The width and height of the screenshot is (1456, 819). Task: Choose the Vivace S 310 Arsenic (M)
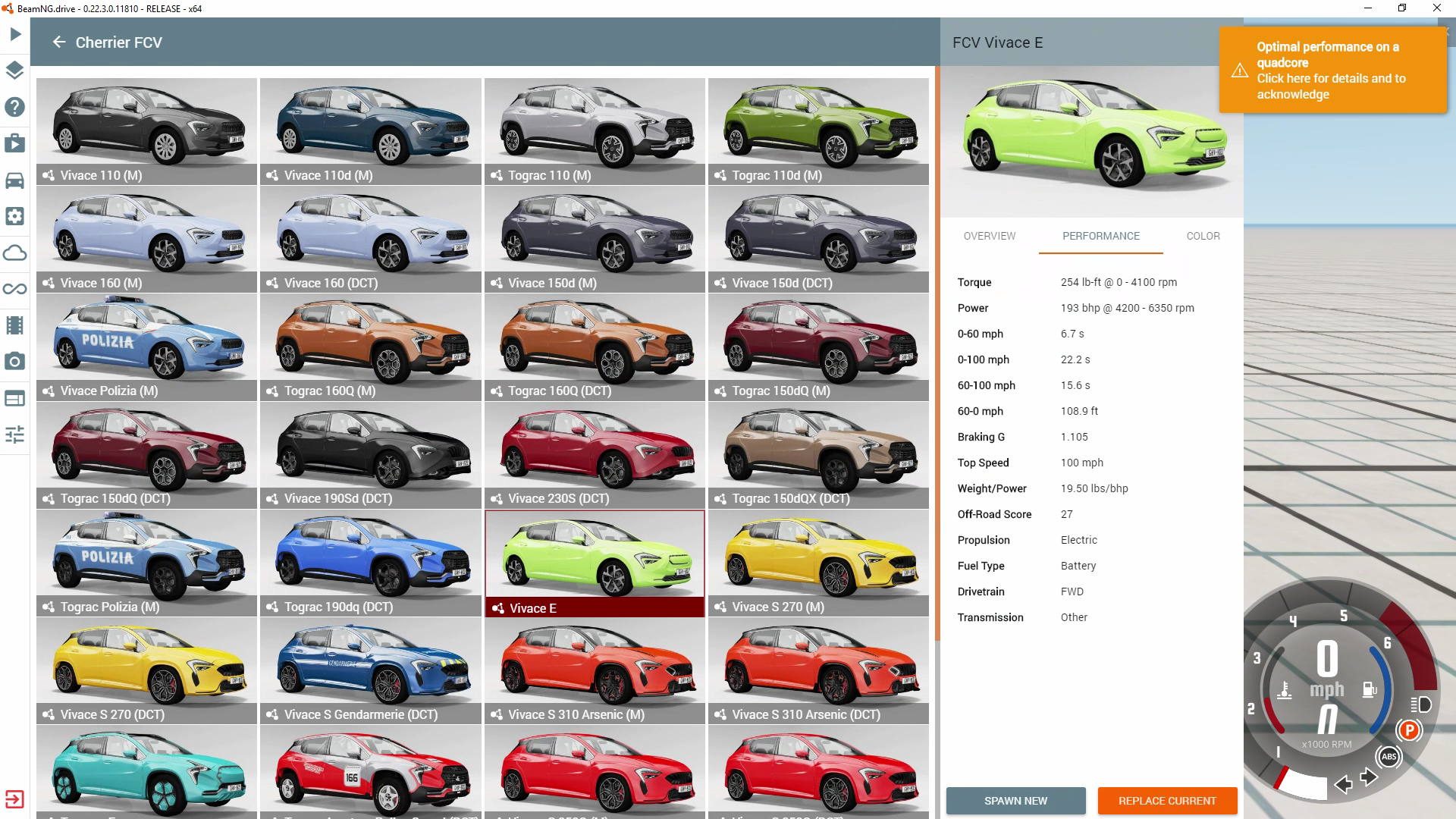click(x=595, y=670)
